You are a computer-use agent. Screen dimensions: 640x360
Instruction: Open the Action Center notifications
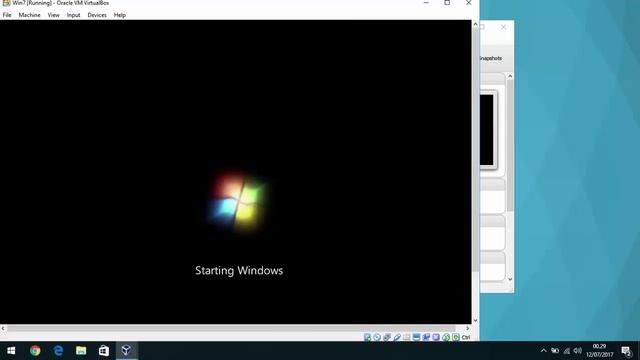(627, 351)
